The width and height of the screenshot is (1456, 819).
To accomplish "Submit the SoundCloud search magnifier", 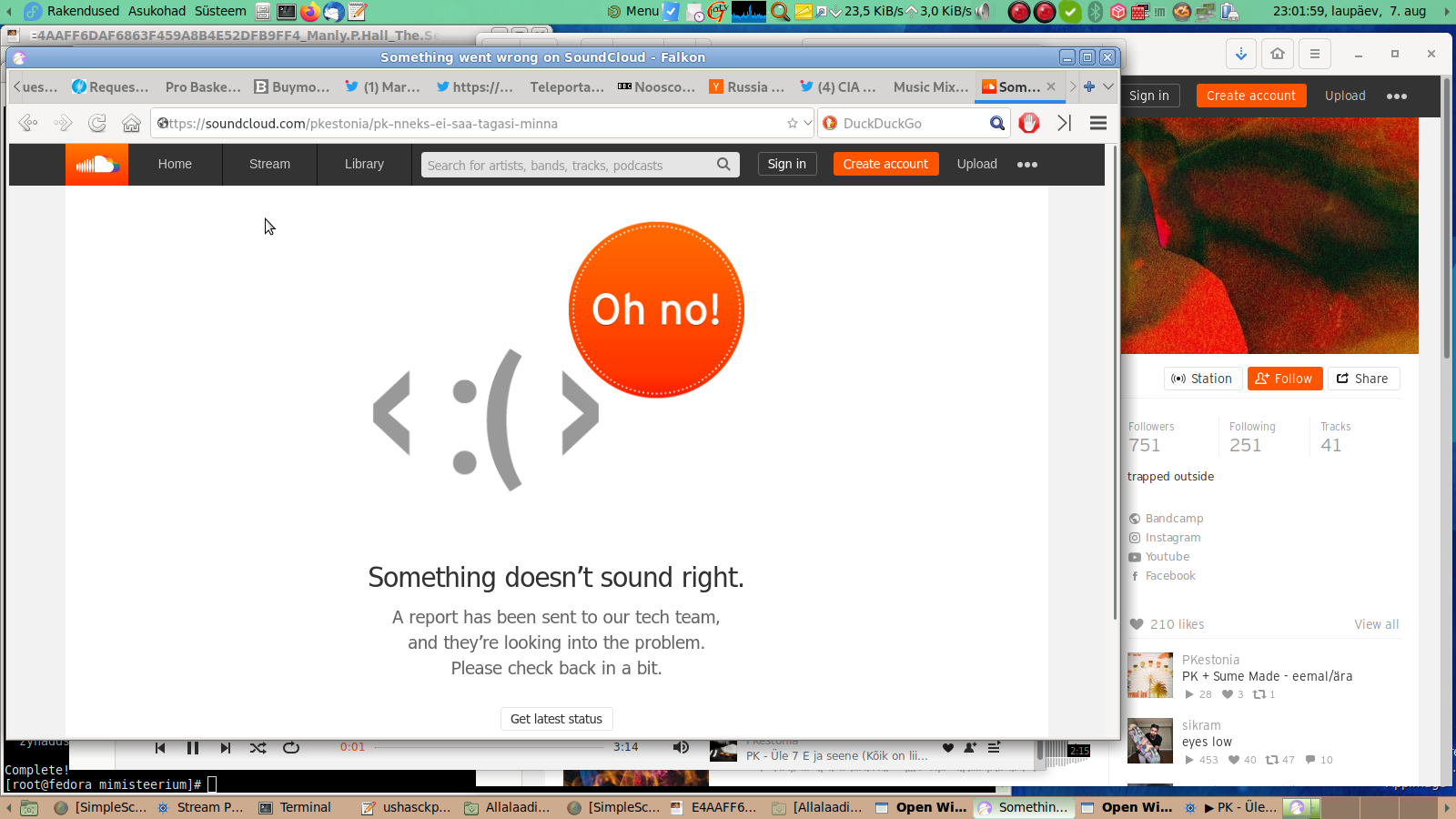I will point(723,165).
